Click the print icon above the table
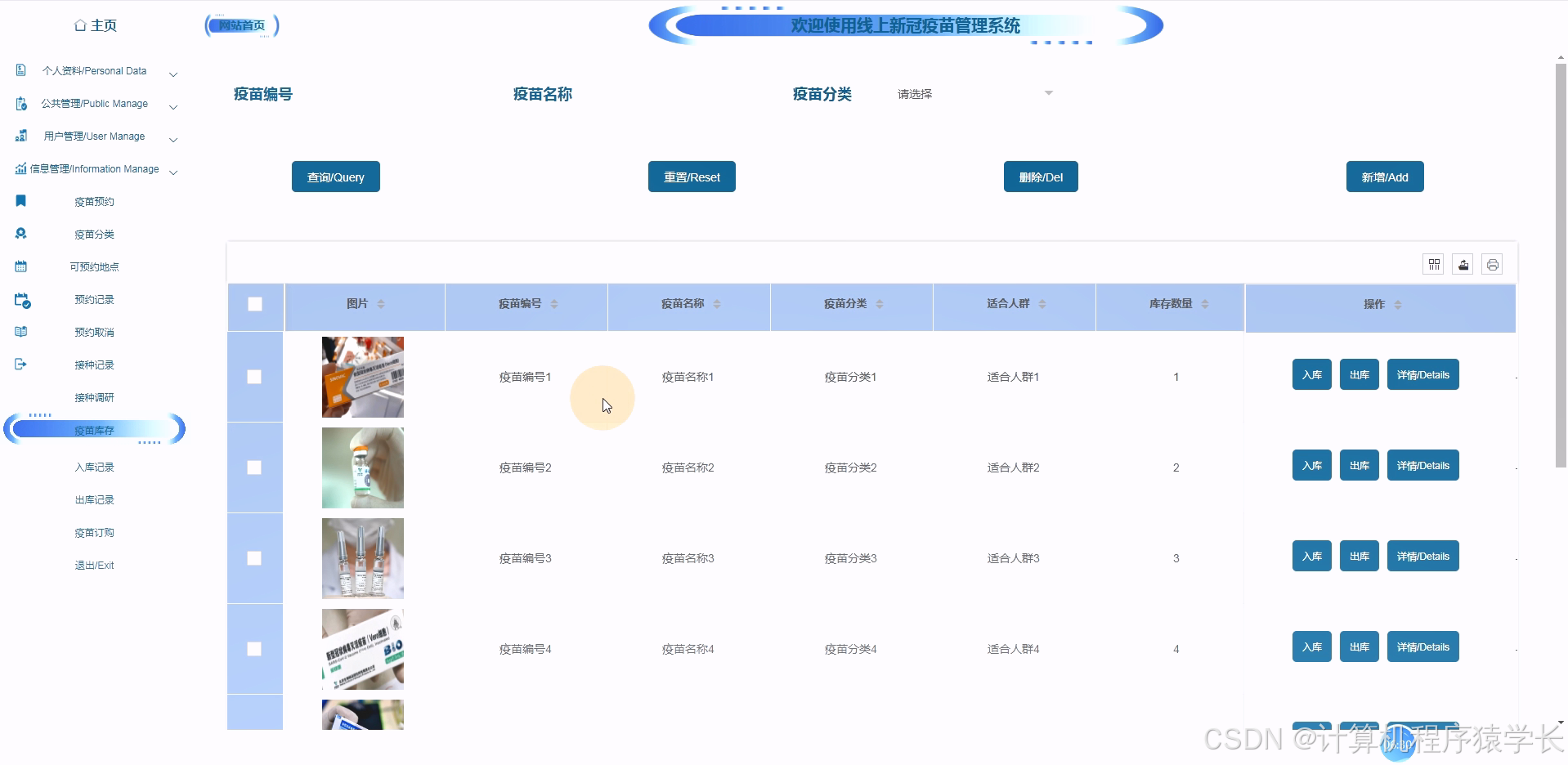 pos(1492,264)
